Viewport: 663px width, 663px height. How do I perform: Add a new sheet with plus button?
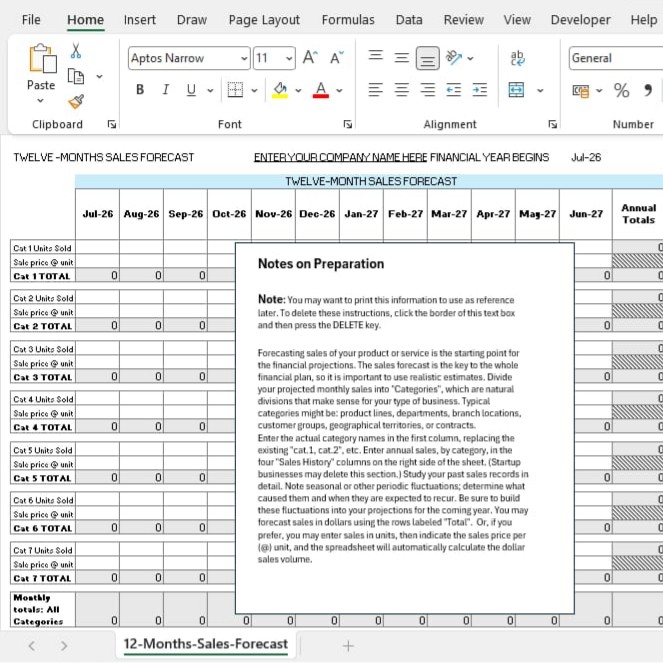click(348, 646)
